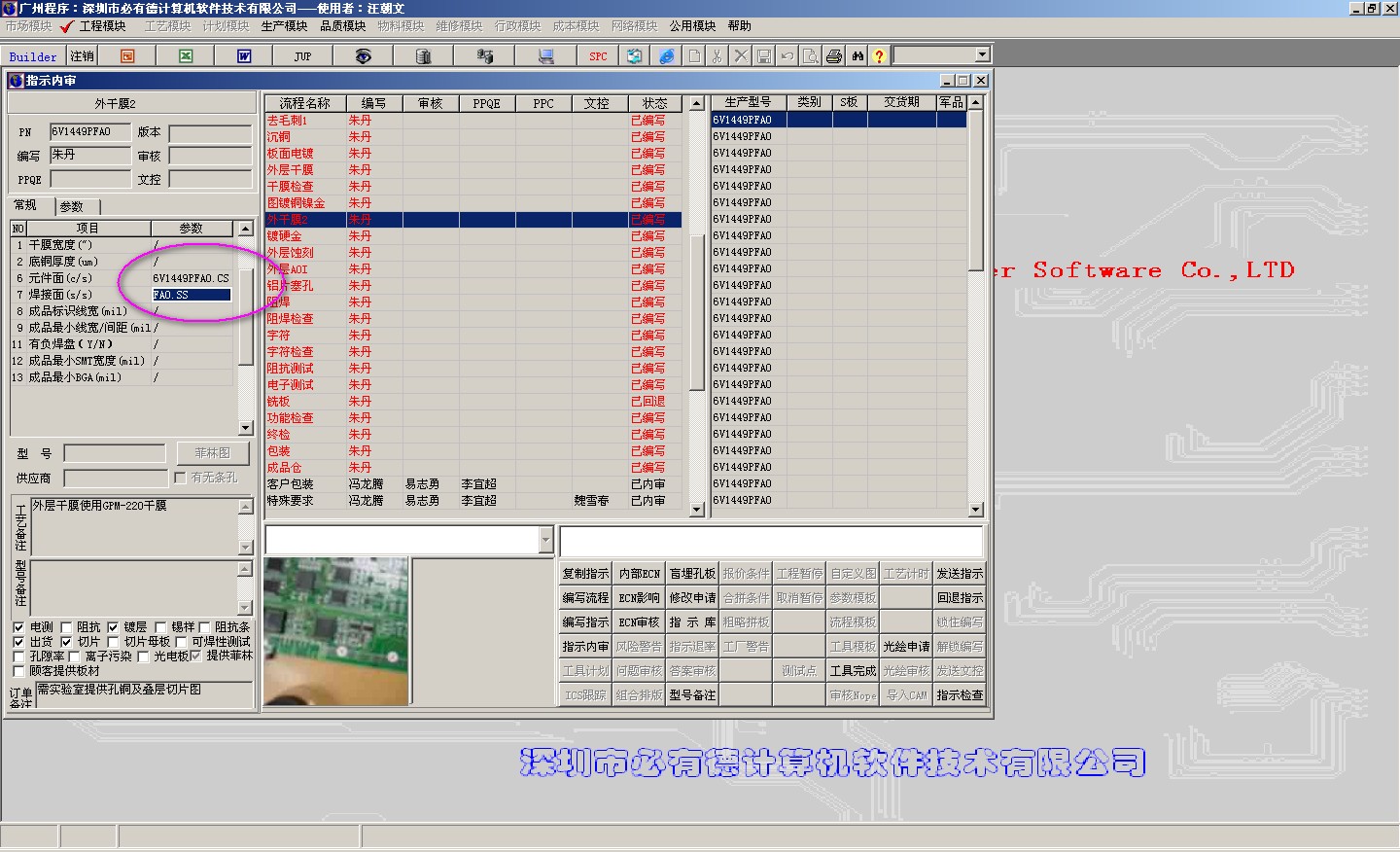The height and width of the screenshot is (852, 1400).
Task: Enable the 孔隙率 checkbox
Action: [x=18, y=657]
